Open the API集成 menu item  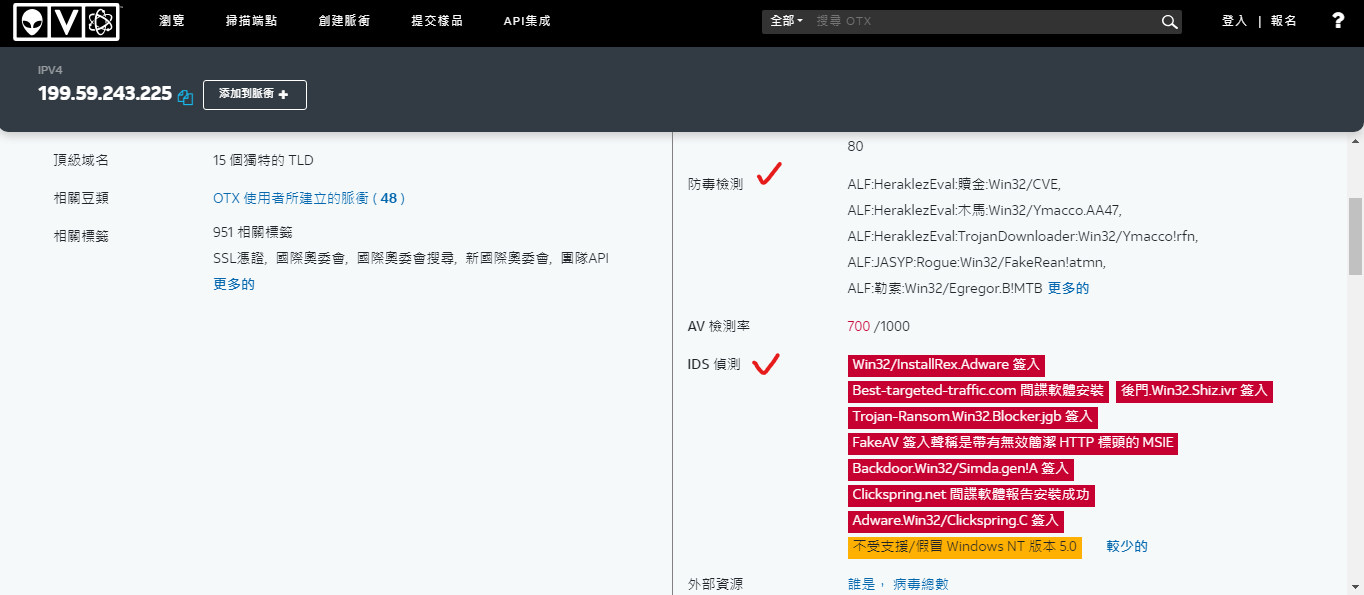(x=527, y=21)
